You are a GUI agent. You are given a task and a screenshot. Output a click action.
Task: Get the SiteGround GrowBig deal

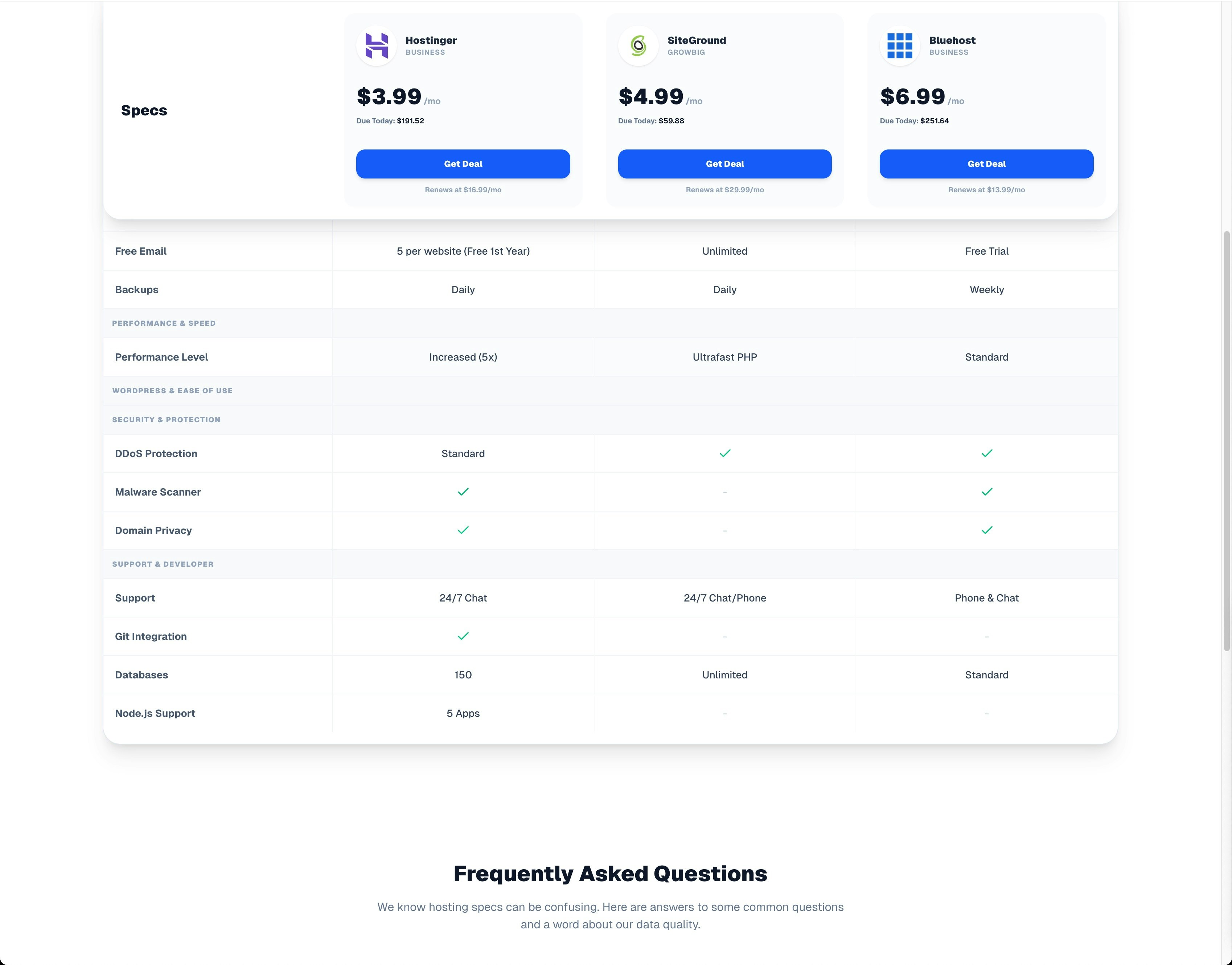[x=724, y=164]
